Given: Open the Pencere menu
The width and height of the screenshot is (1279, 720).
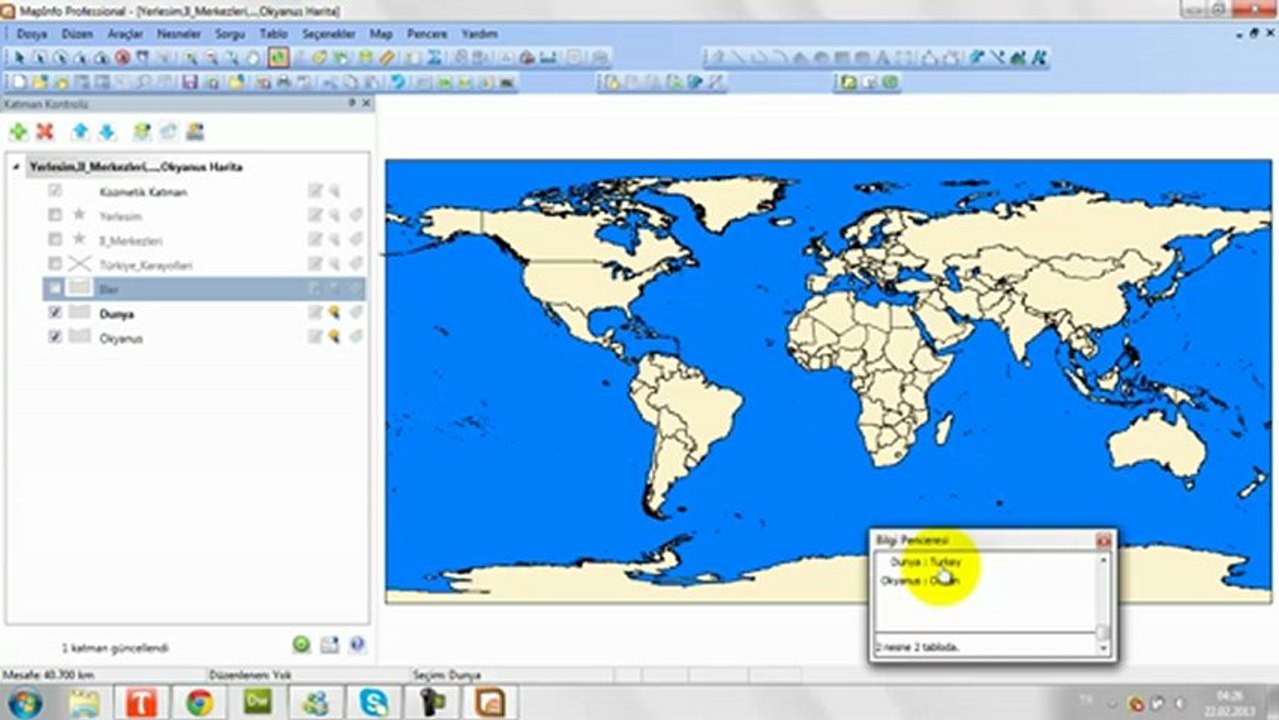Looking at the screenshot, I should pos(427,33).
